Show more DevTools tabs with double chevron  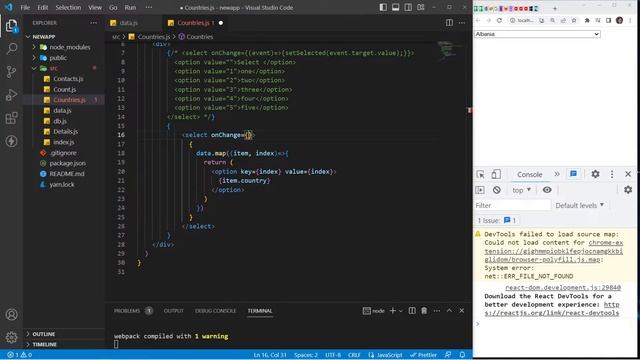[x=557, y=174]
